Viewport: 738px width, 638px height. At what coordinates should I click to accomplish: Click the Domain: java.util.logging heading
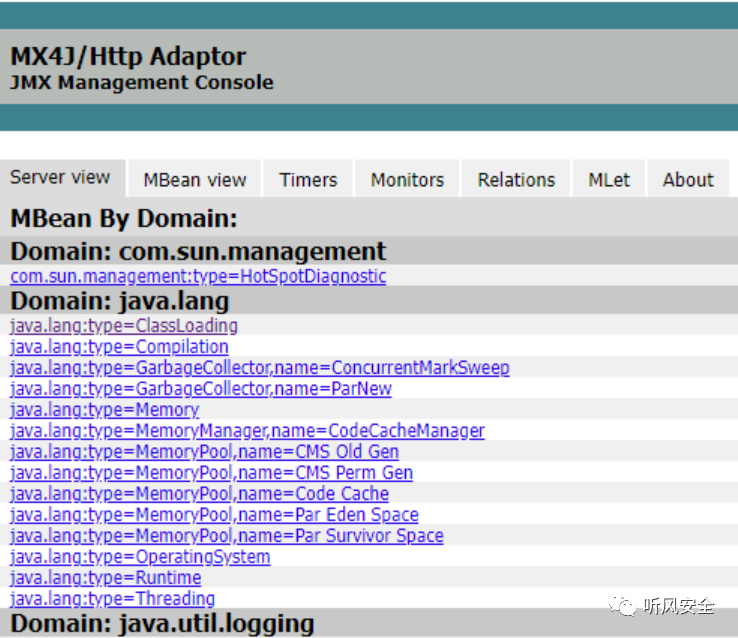click(x=162, y=623)
